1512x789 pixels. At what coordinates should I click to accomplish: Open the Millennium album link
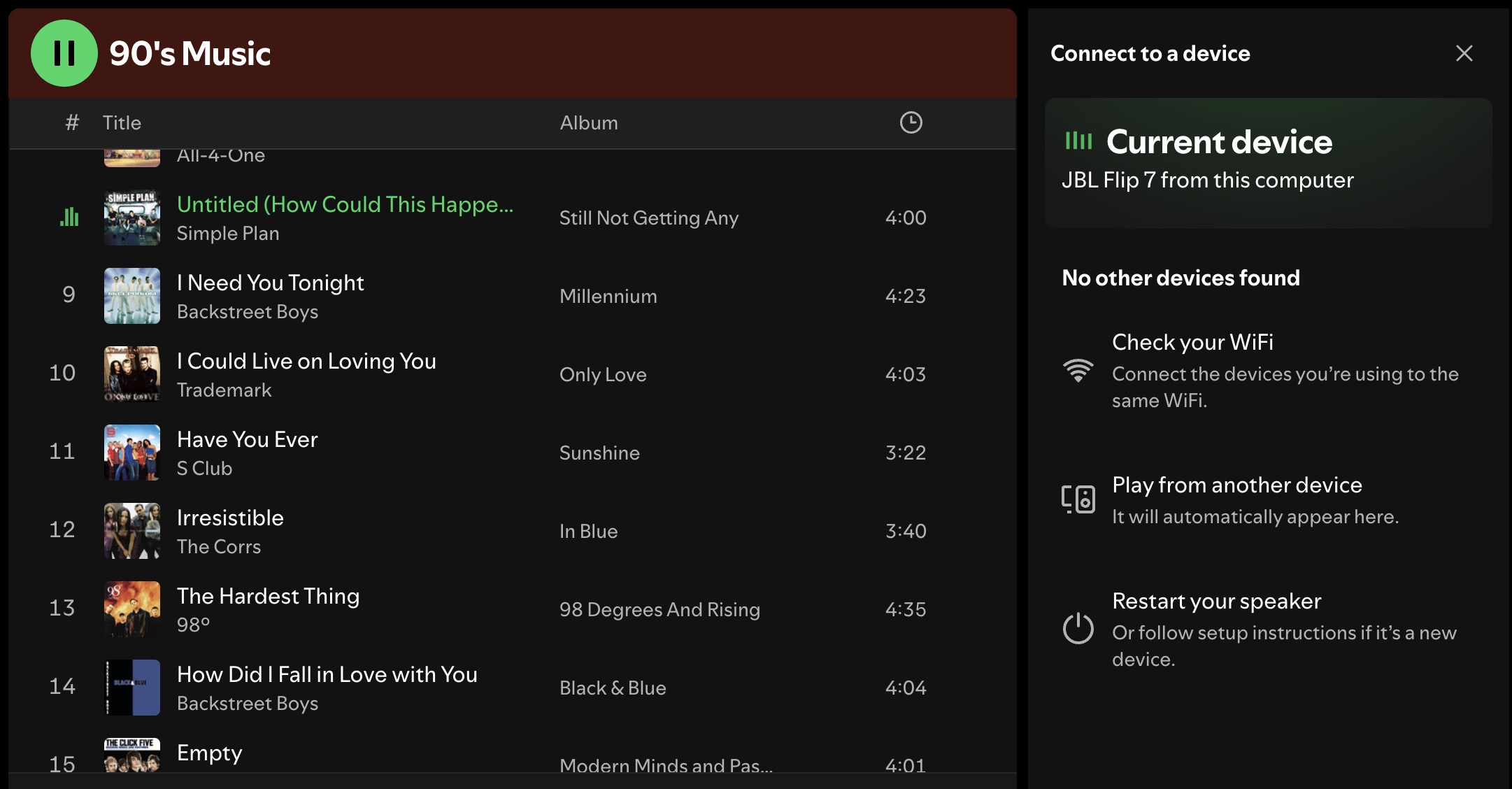(608, 297)
